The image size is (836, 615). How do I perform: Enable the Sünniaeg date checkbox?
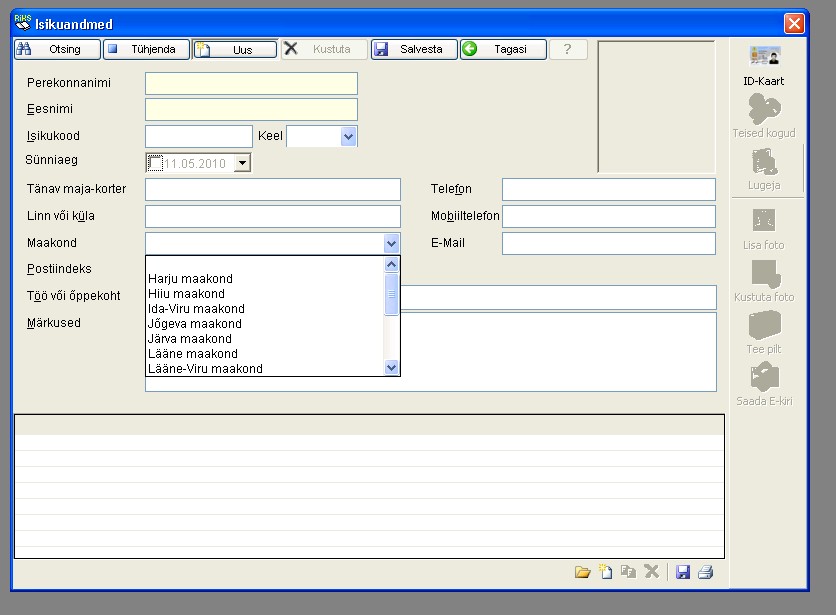pos(154,163)
